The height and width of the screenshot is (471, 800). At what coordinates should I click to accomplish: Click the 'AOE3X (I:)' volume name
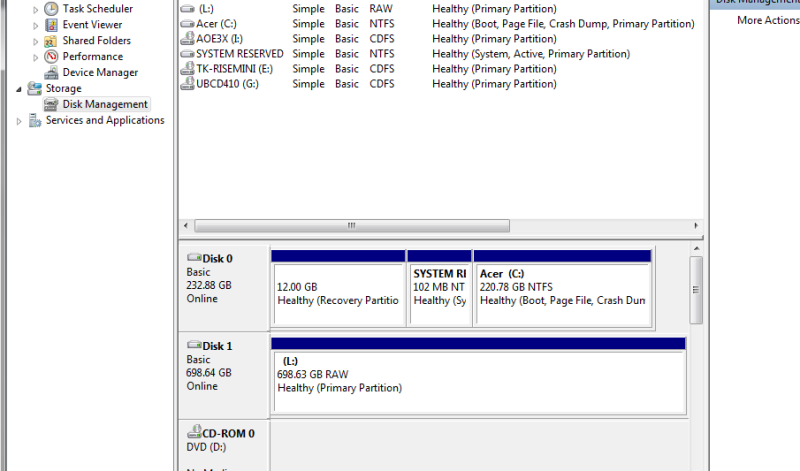[219, 39]
